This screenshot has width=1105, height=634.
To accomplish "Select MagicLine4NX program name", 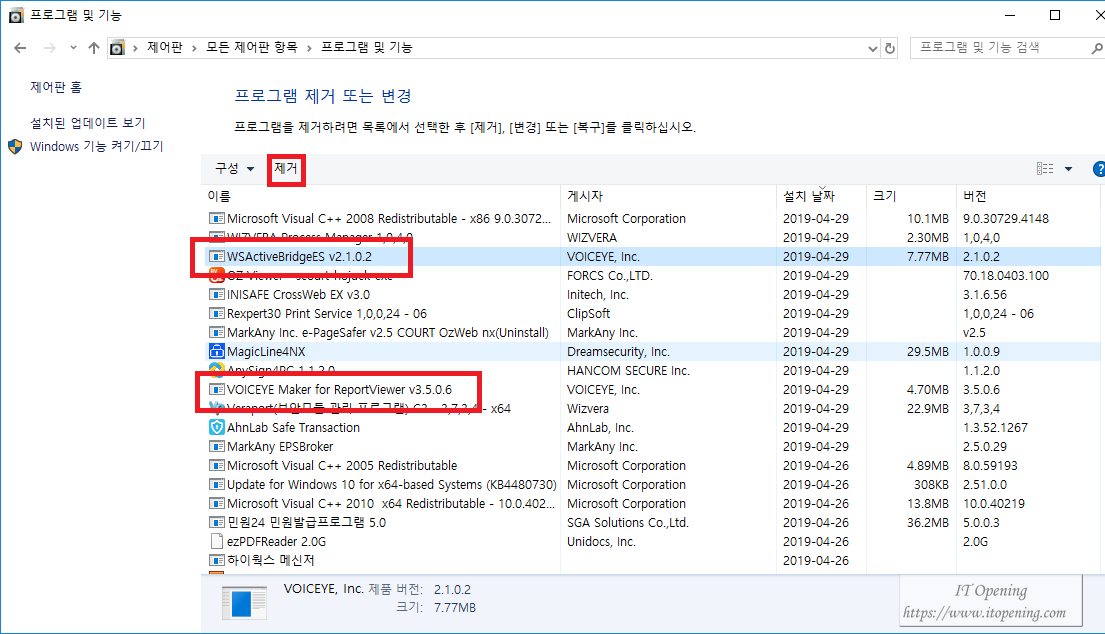I will (x=266, y=352).
